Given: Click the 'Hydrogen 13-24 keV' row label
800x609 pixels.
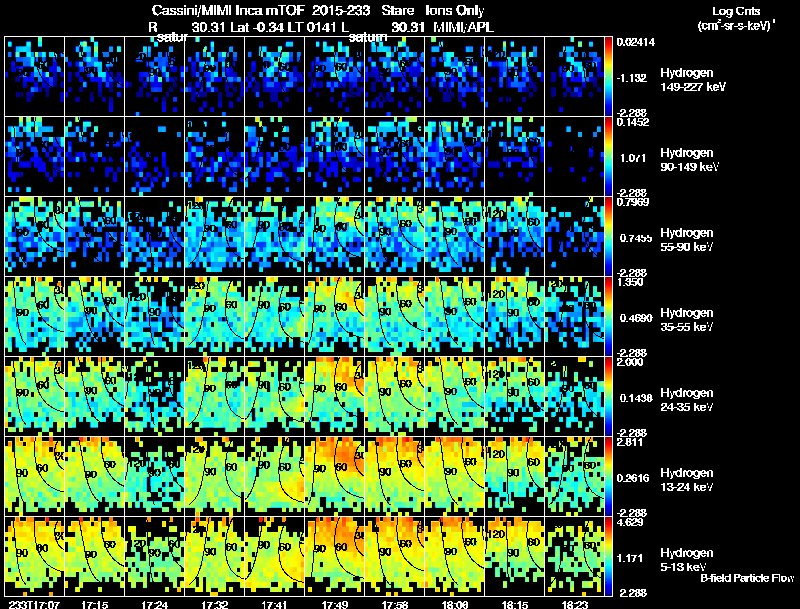Looking at the screenshot, I should click(x=687, y=479).
